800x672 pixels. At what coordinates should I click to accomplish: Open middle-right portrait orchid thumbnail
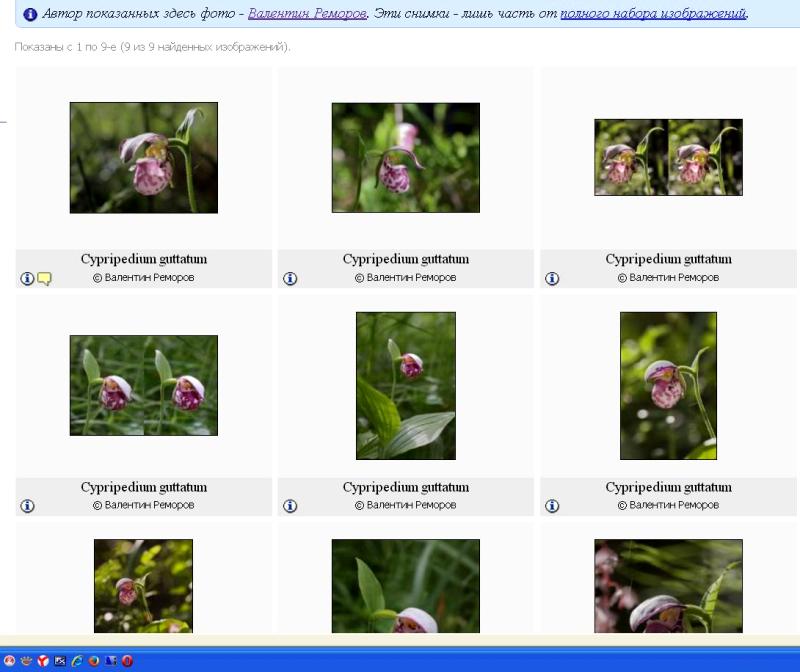[668, 385]
